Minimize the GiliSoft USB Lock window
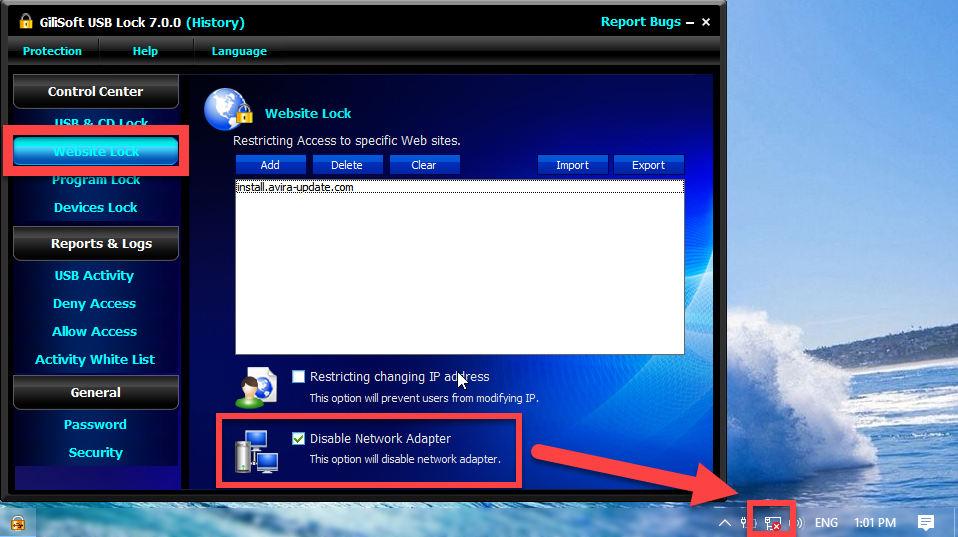Screen dimensions: 958x537 pyautogui.click(x=690, y=23)
